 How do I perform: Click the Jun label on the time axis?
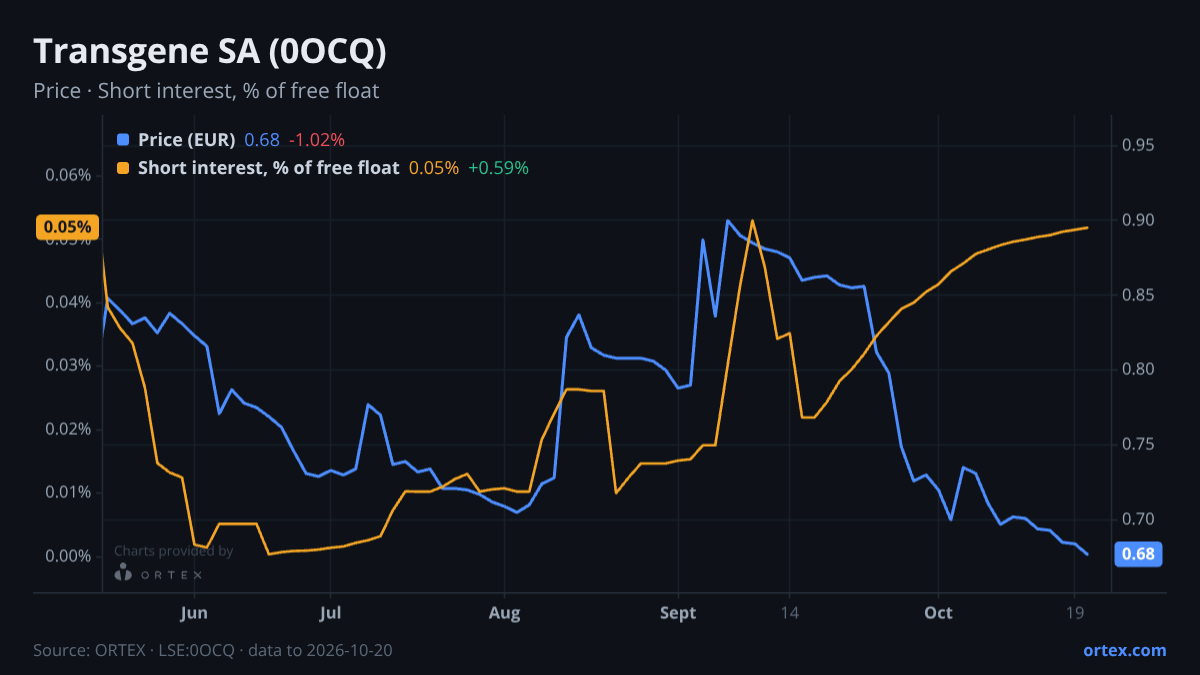tap(195, 612)
